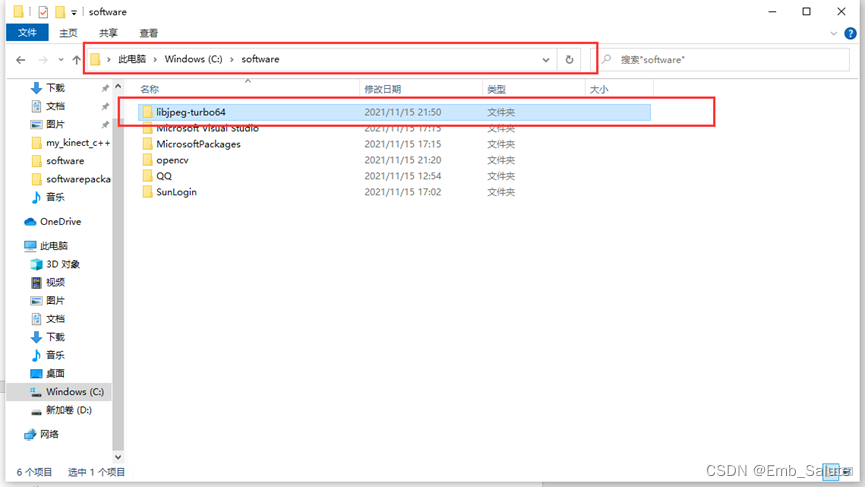This screenshot has width=865, height=487.
Task: Open softwarepacka folder in navigation pane
Action: tap(78, 179)
